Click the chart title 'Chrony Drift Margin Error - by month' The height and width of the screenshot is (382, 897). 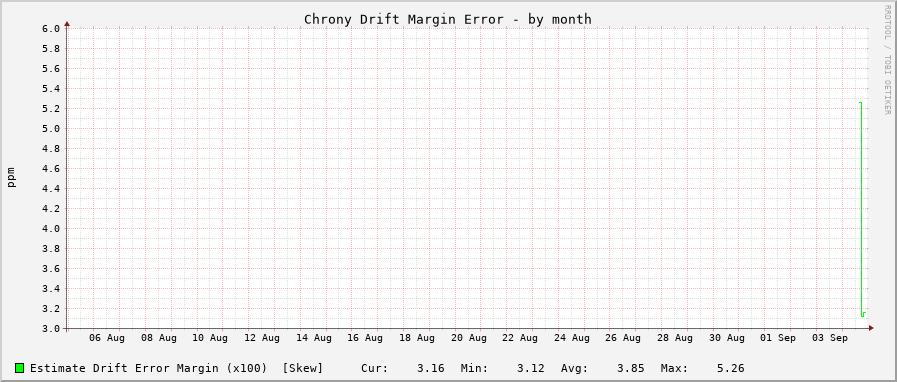[447, 19]
